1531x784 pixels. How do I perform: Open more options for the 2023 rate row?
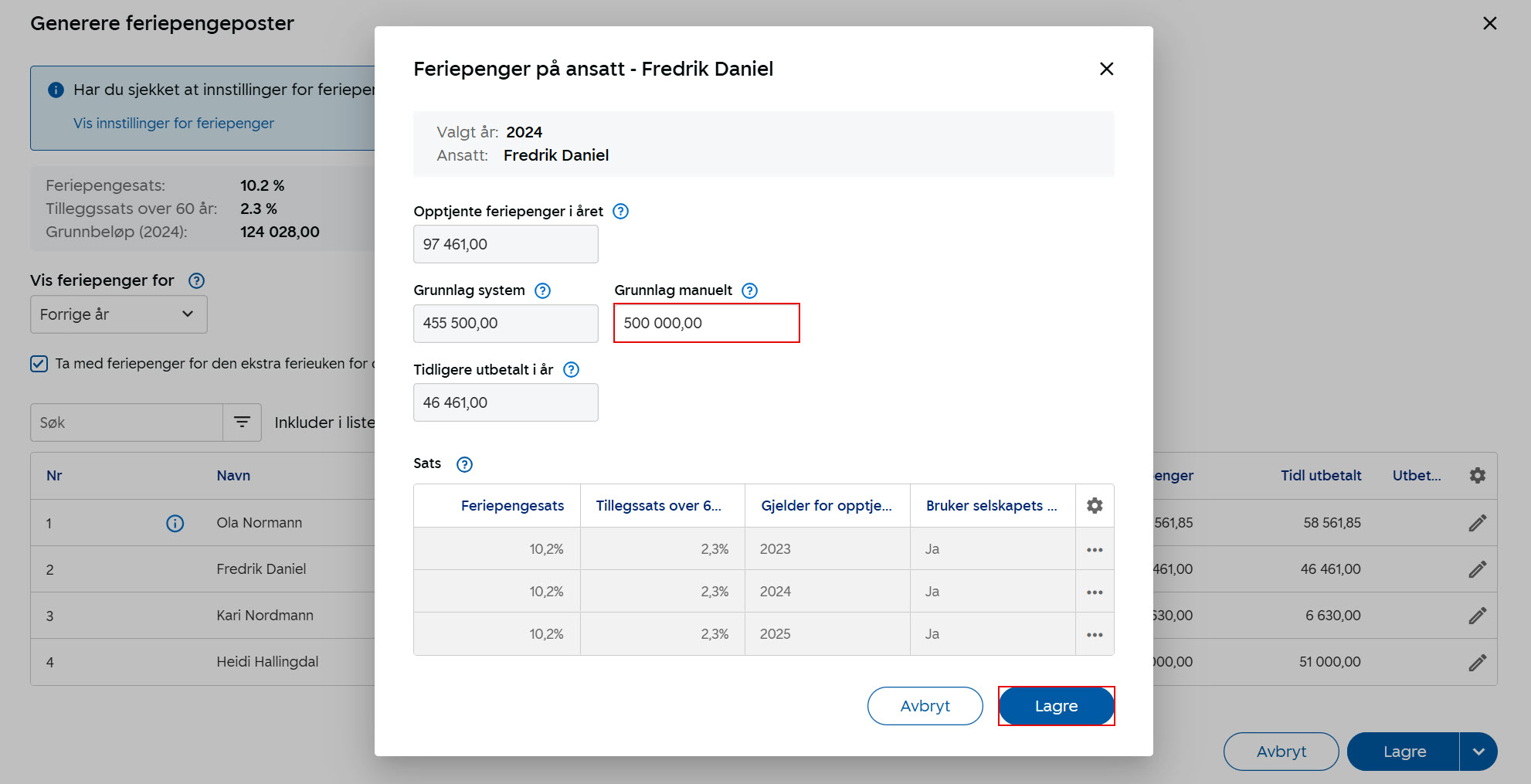click(1095, 550)
